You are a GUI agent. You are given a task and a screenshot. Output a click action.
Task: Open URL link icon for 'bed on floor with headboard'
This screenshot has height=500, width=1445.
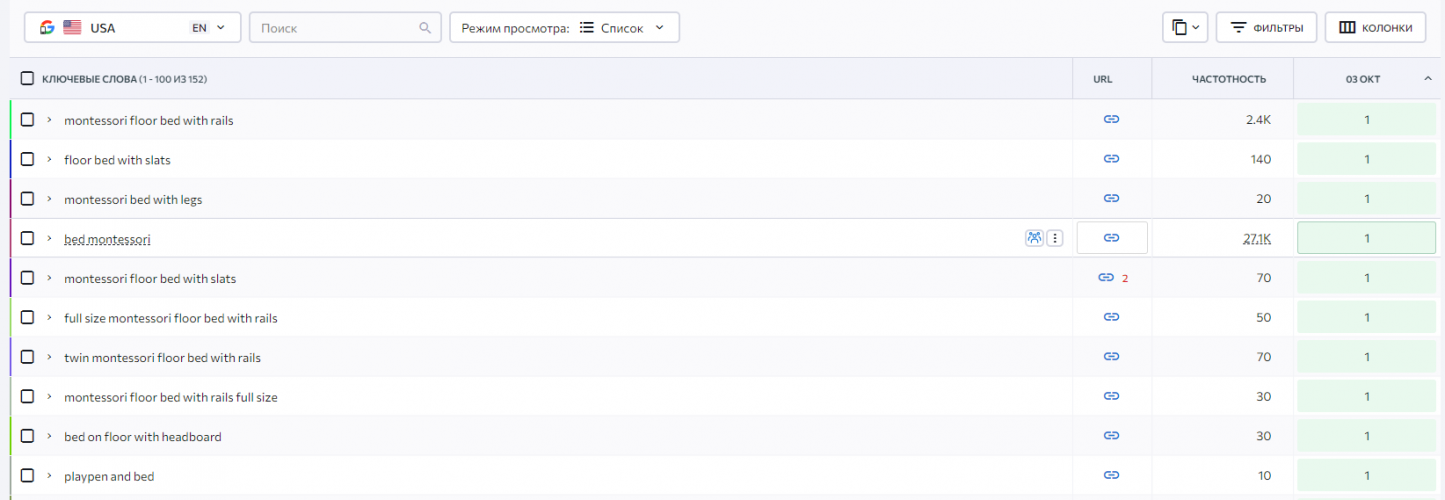[x=1111, y=436]
